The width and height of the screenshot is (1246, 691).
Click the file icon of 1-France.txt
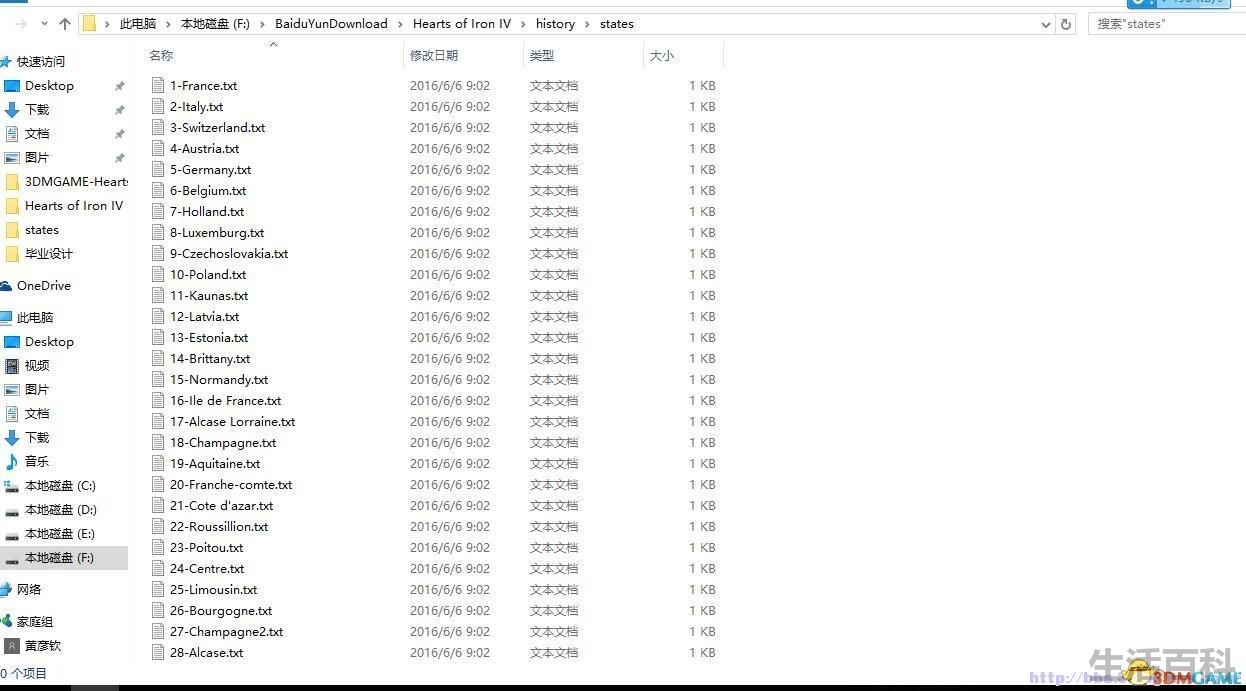click(158, 86)
